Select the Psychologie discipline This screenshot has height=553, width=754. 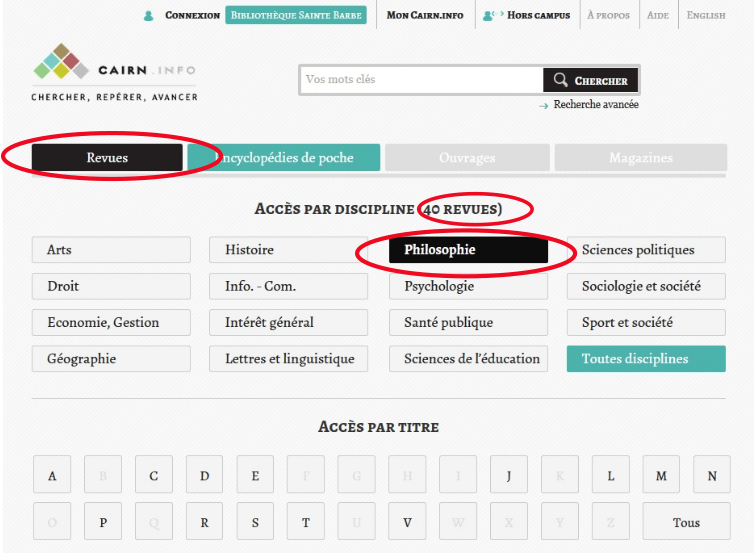(468, 286)
